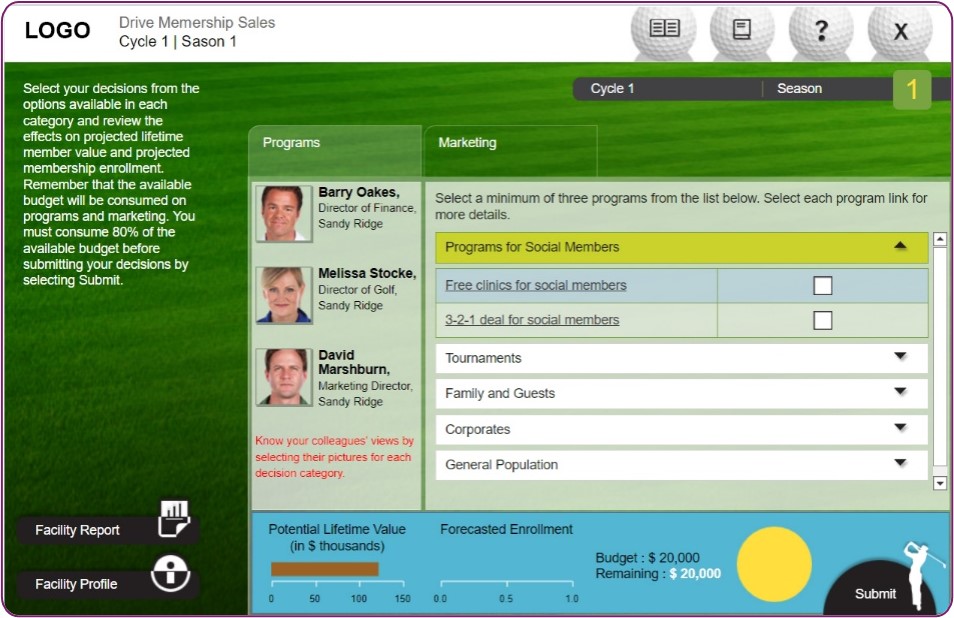The image size is (954, 618).
Task: Click the scrollbar up arrow in programs list
Action: pos(939,239)
